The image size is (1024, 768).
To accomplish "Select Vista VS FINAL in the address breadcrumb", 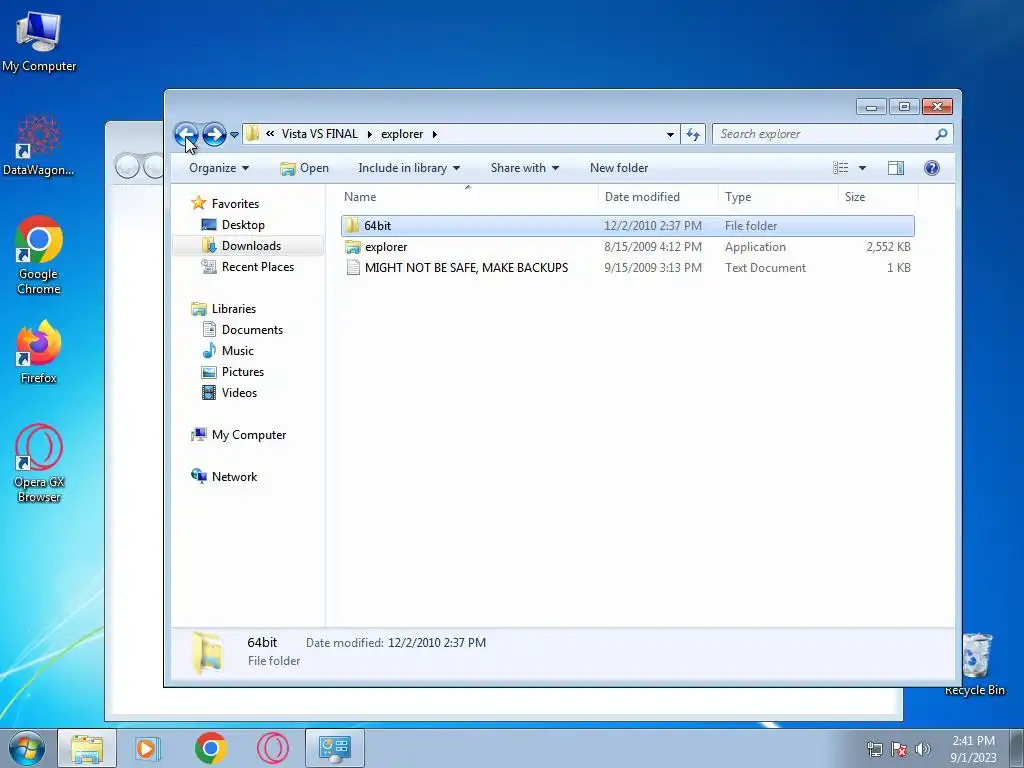I will (x=319, y=134).
